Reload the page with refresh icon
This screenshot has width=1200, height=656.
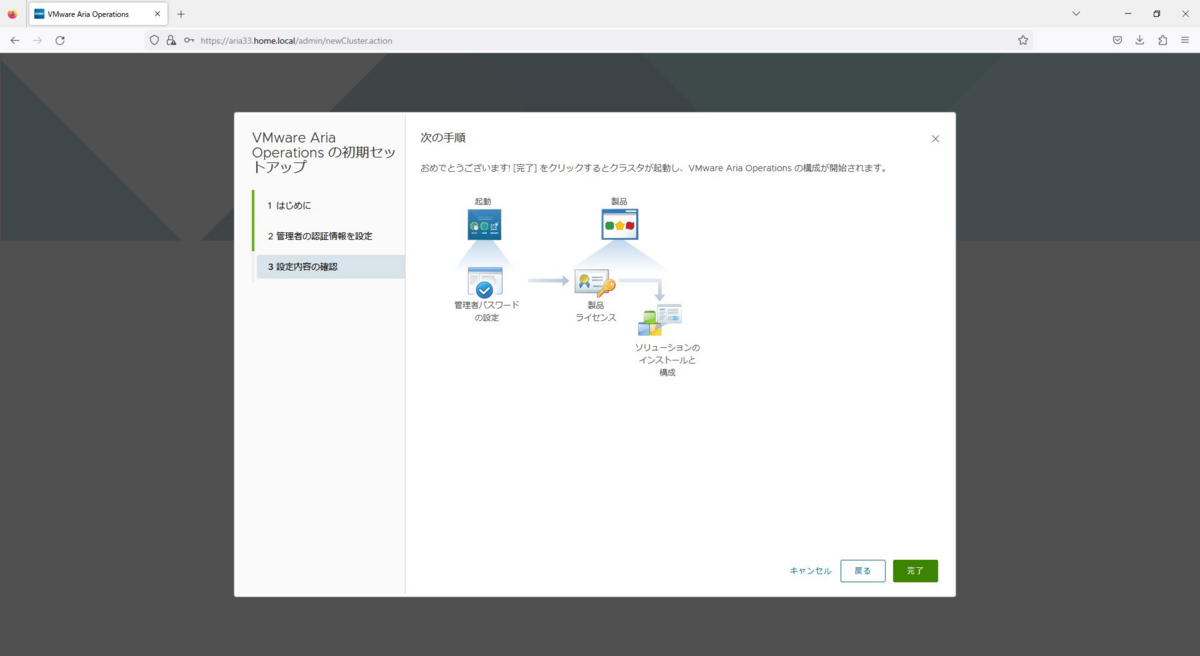tap(60, 40)
